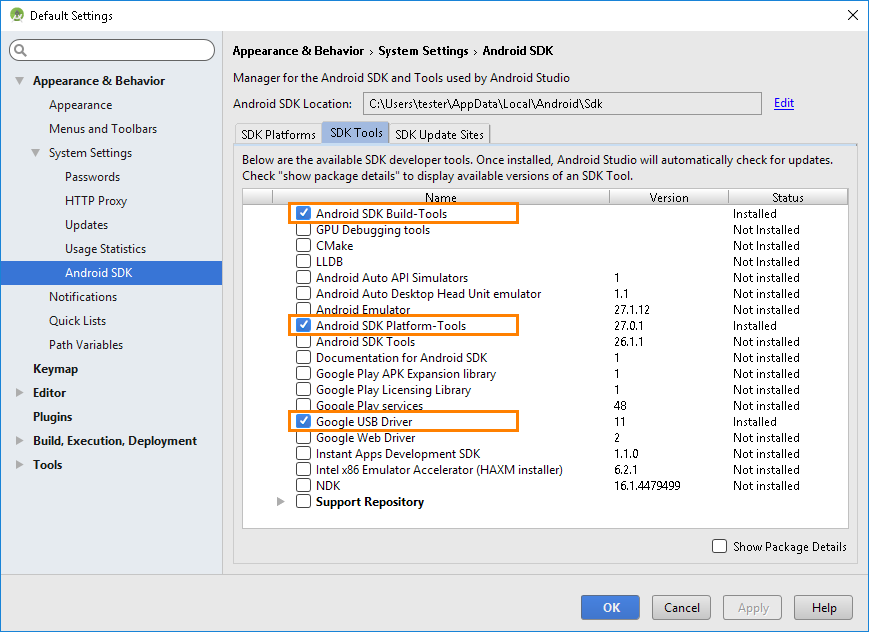Enable the CMake checkbox
This screenshot has width=869, height=632.
(303, 246)
